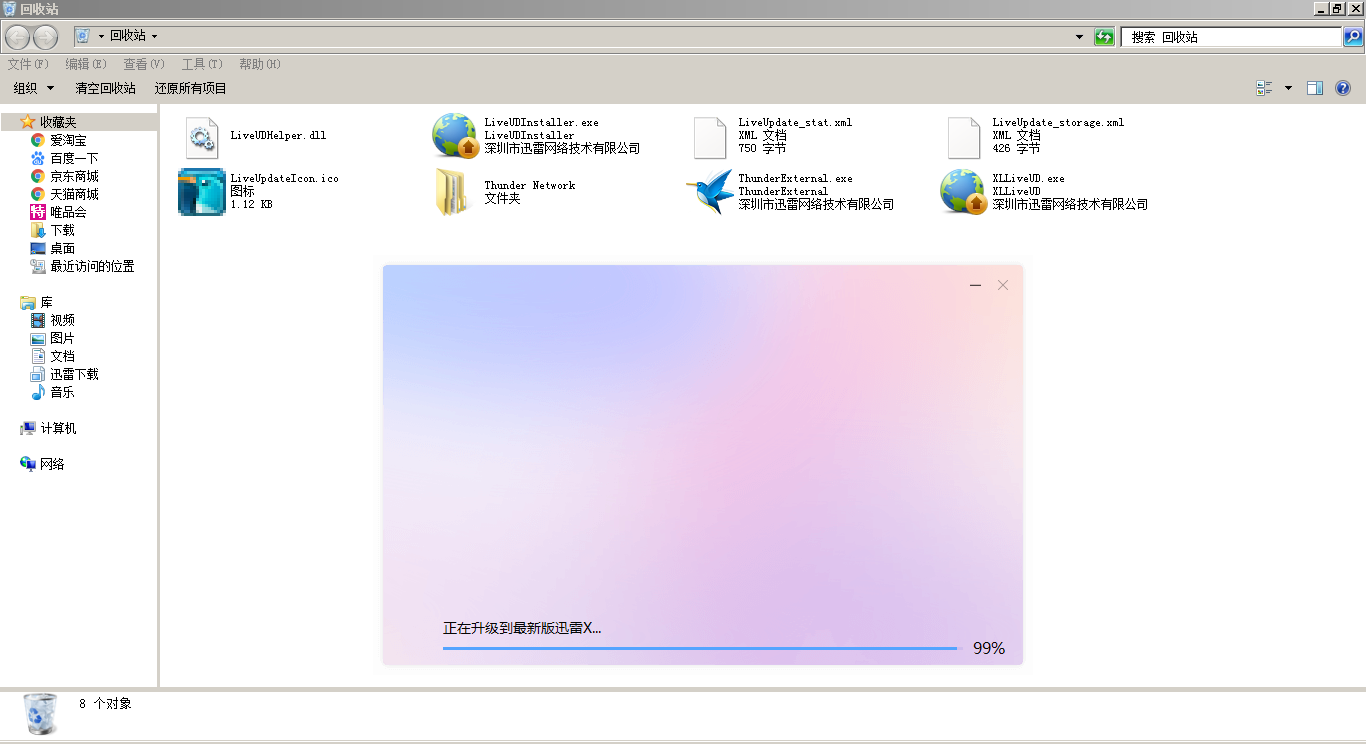Click the 8 个对象 status text
Screen dimensions: 1366x744
105,704
